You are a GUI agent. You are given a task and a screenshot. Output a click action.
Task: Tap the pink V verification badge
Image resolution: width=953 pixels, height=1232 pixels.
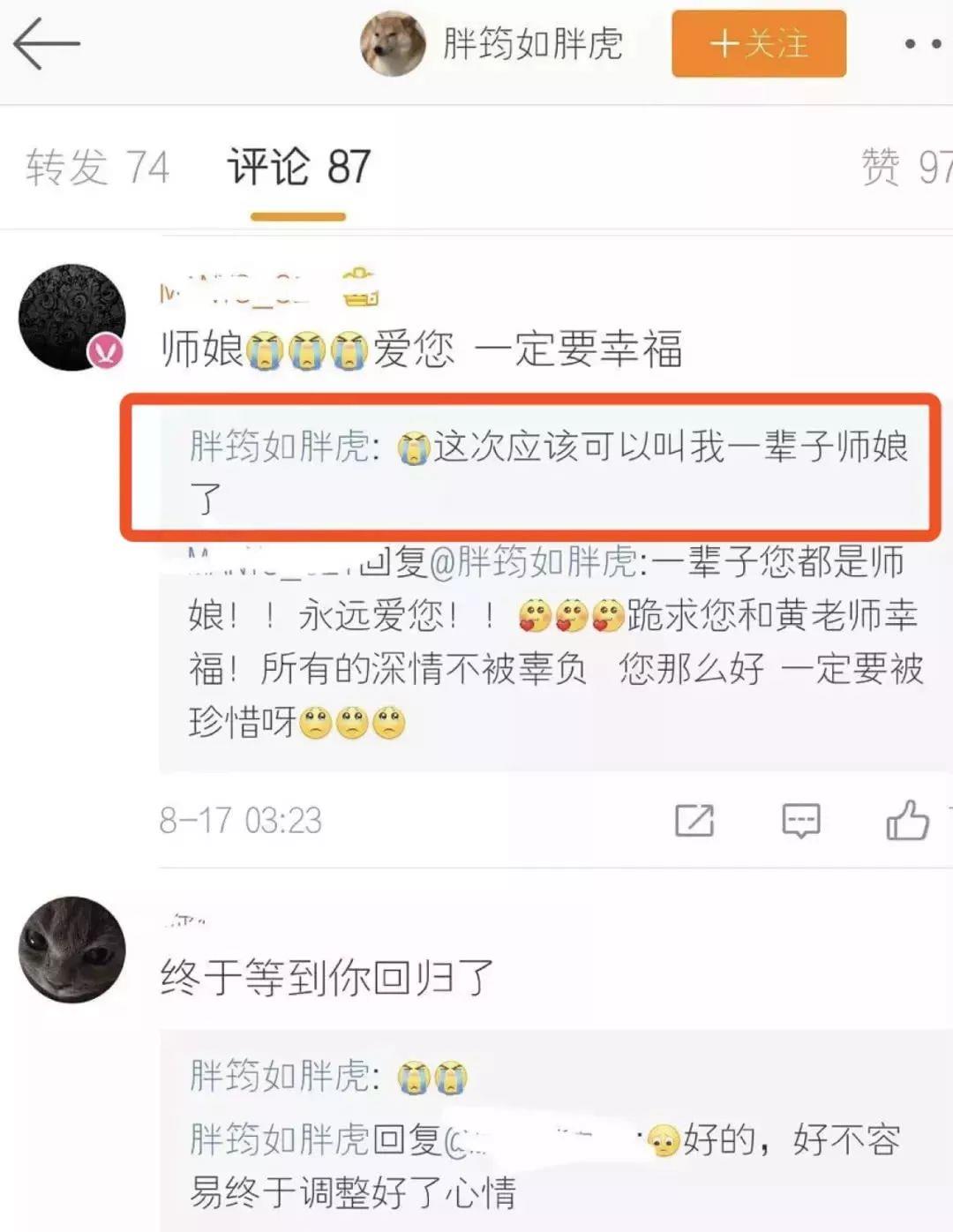107,352
